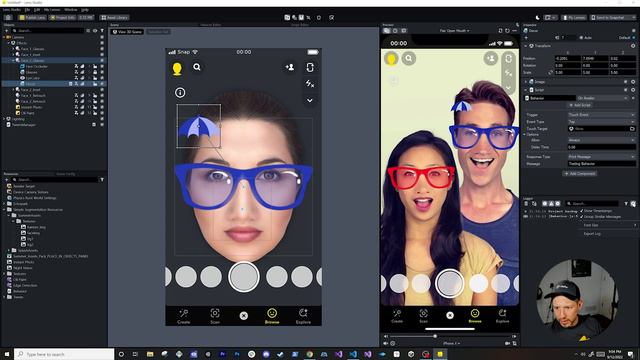This screenshot has width=640, height=360.
Task: Collapse the Camera tree node
Action: tap(4, 37)
